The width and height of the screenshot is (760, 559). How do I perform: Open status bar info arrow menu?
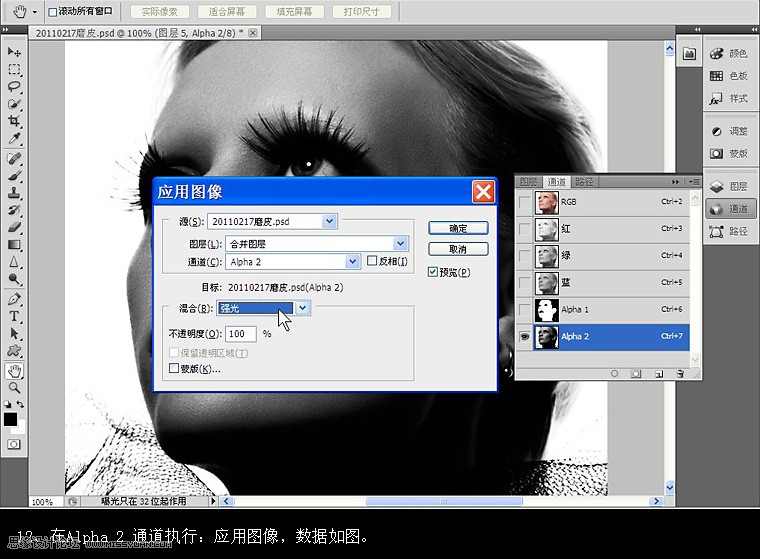[213, 501]
